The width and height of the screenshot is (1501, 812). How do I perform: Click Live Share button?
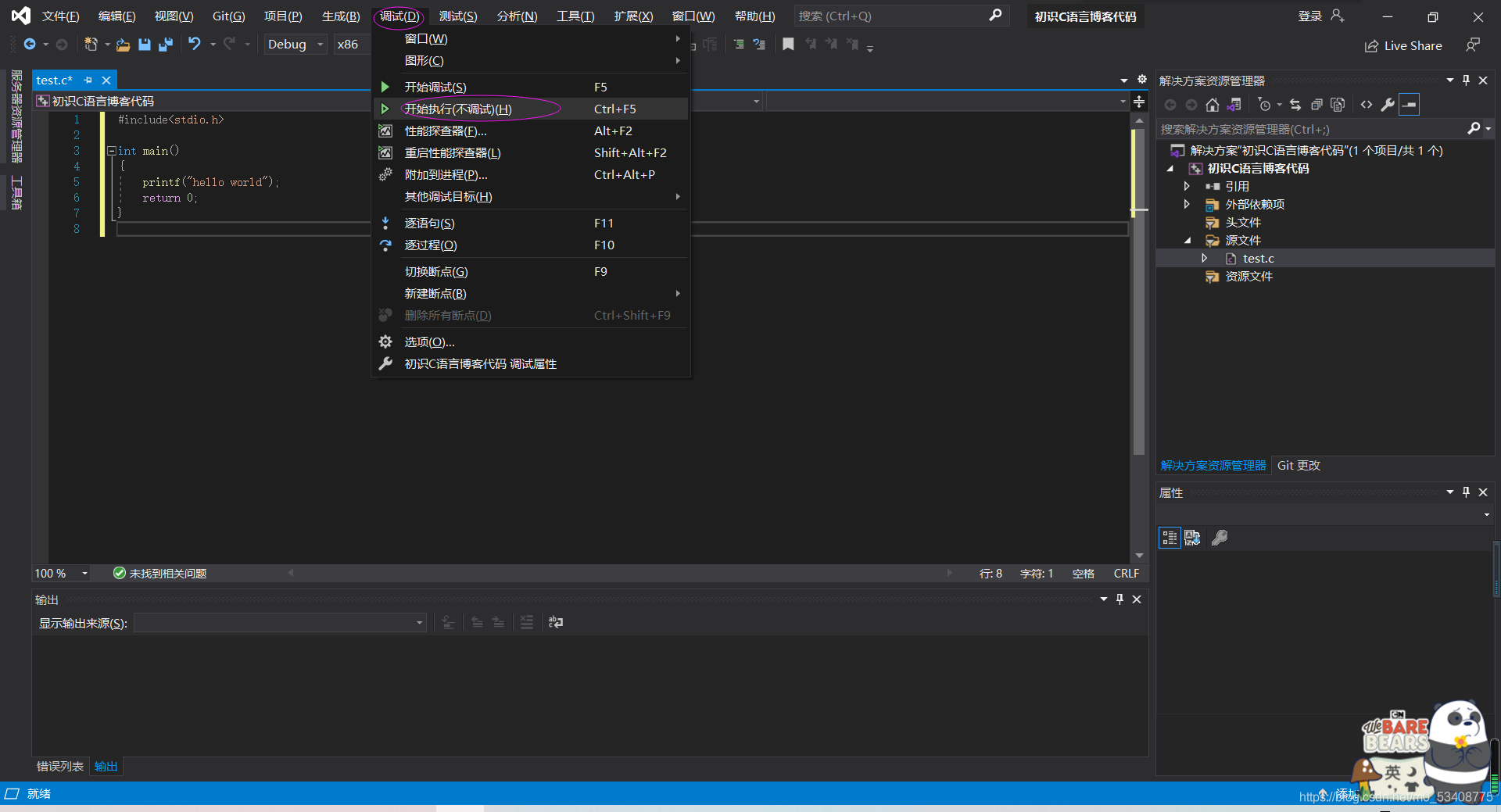pos(1404,46)
